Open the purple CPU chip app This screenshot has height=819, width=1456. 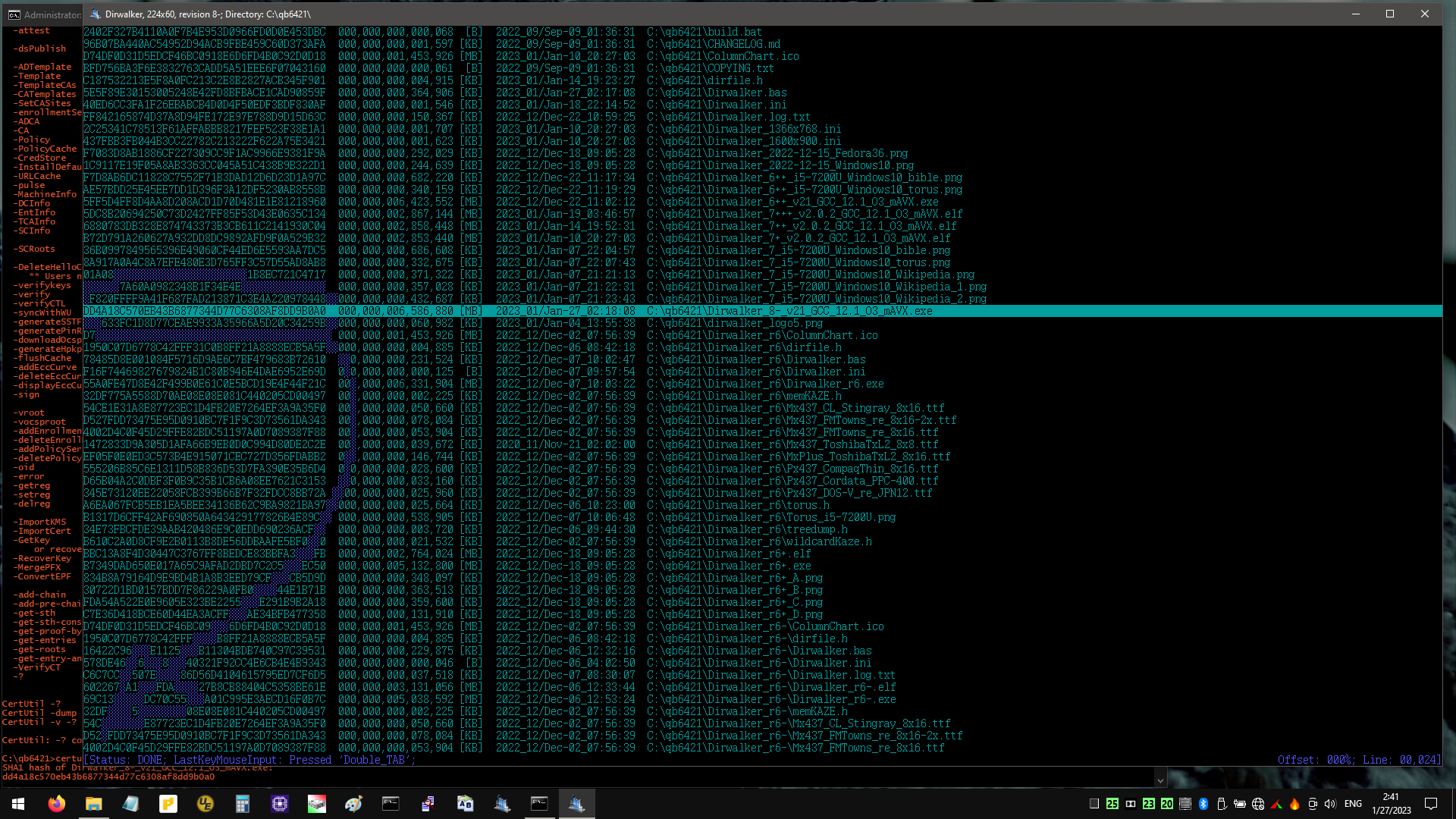click(x=280, y=804)
